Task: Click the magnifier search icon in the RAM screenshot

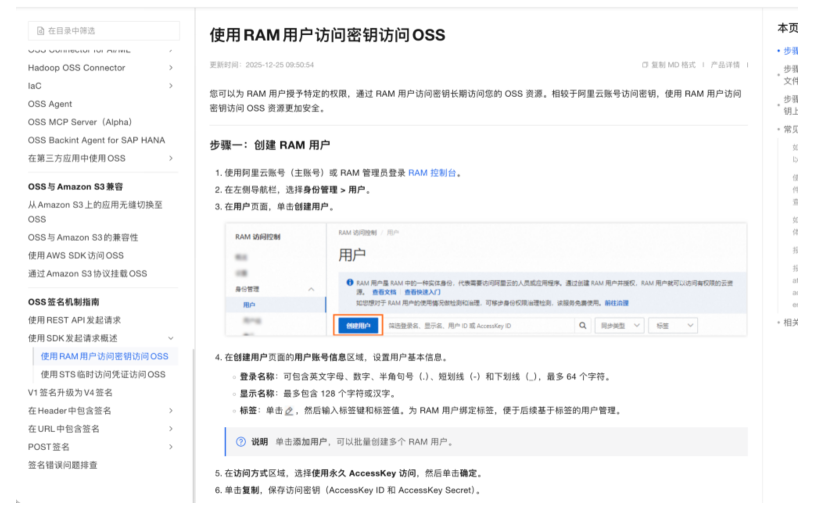Action: click(x=583, y=325)
